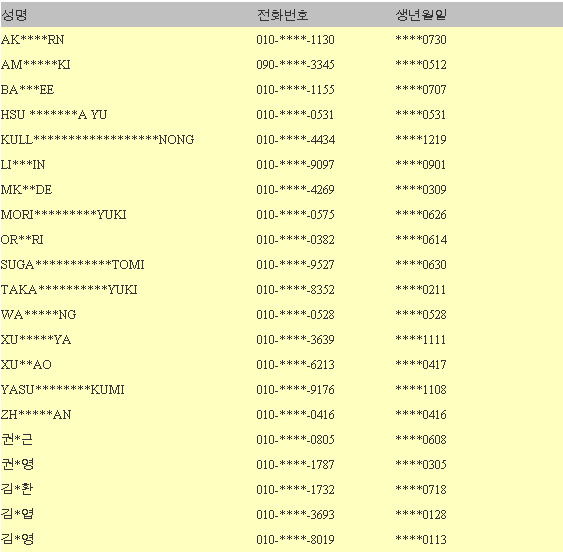Select the YASU********KUMI name
This screenshot has height=552, width=563.
(62, 390)
